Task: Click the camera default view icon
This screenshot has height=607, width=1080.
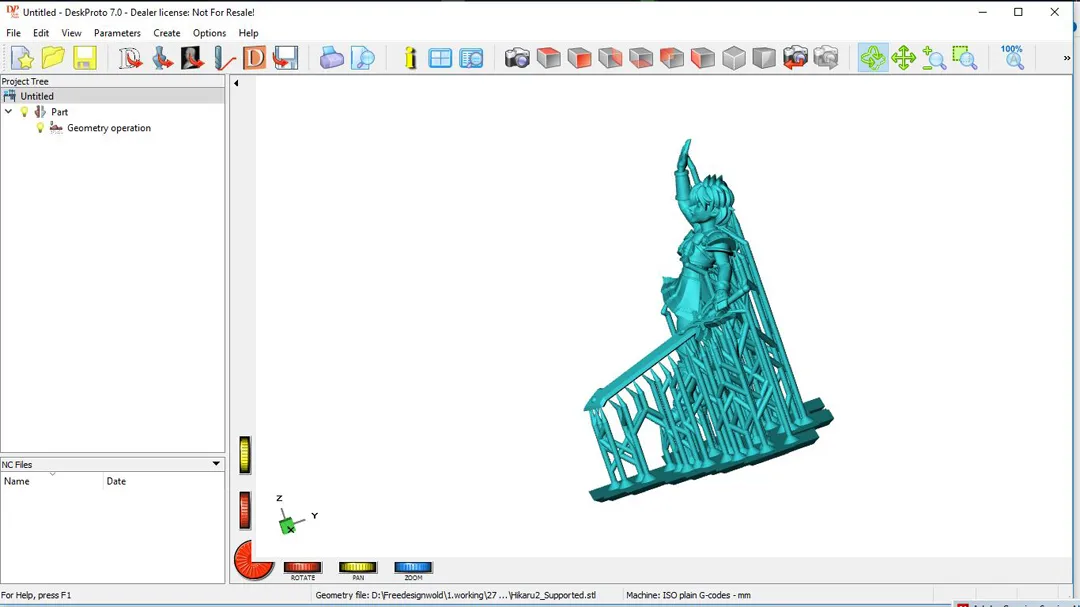Action: [517, 58]
